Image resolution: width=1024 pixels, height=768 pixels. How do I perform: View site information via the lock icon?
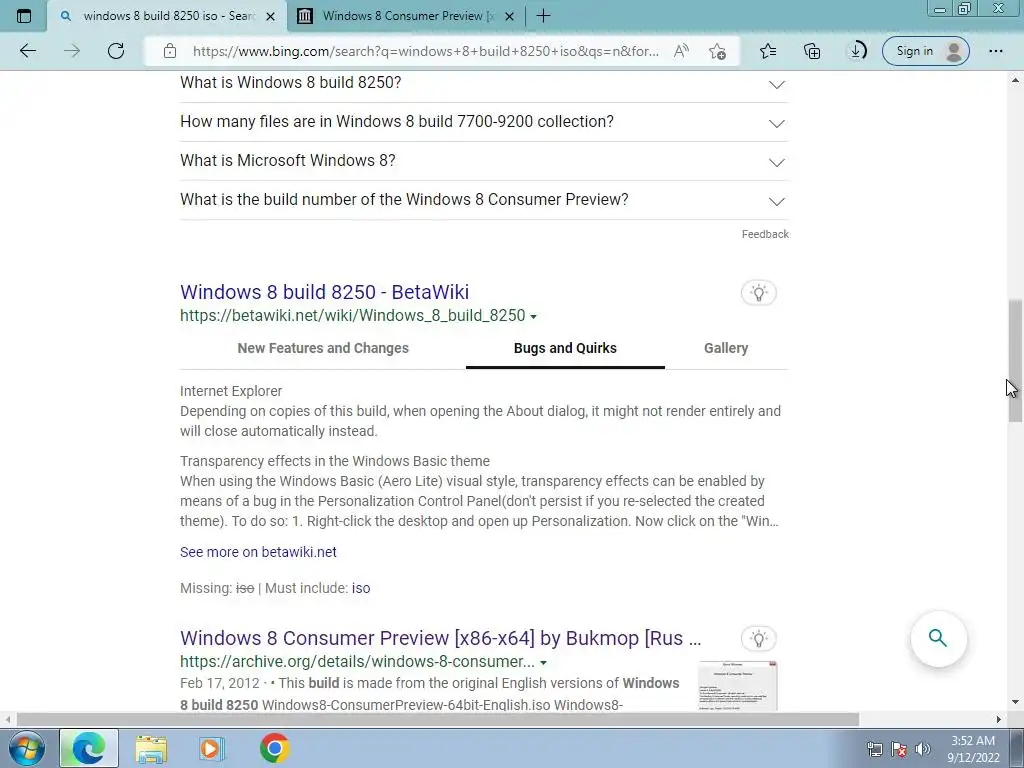(170, 51)
